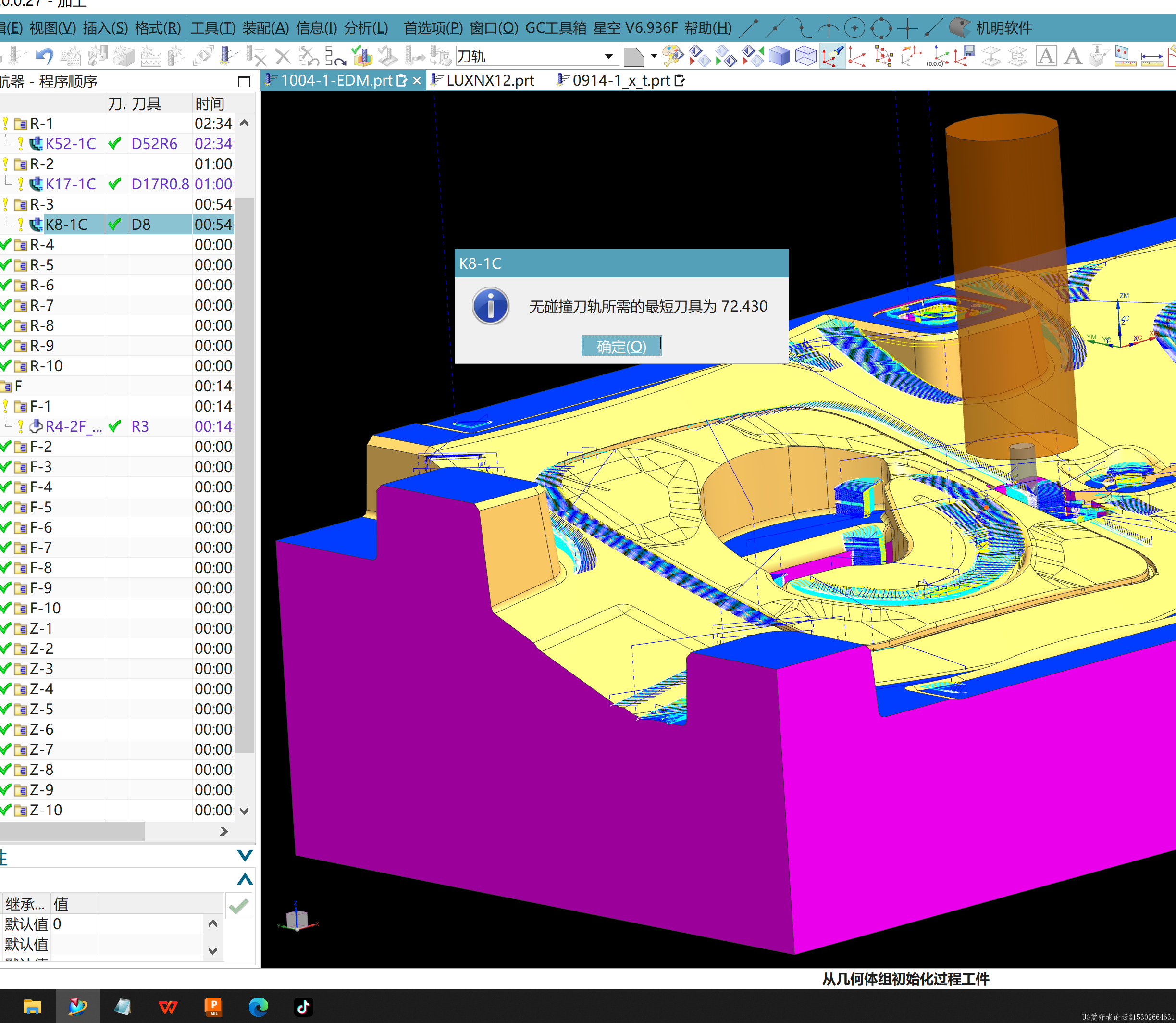This screenshot has width=1176, height=1023.
Task: Click the Save WCS floppy icon
Action: pos(965,56)
